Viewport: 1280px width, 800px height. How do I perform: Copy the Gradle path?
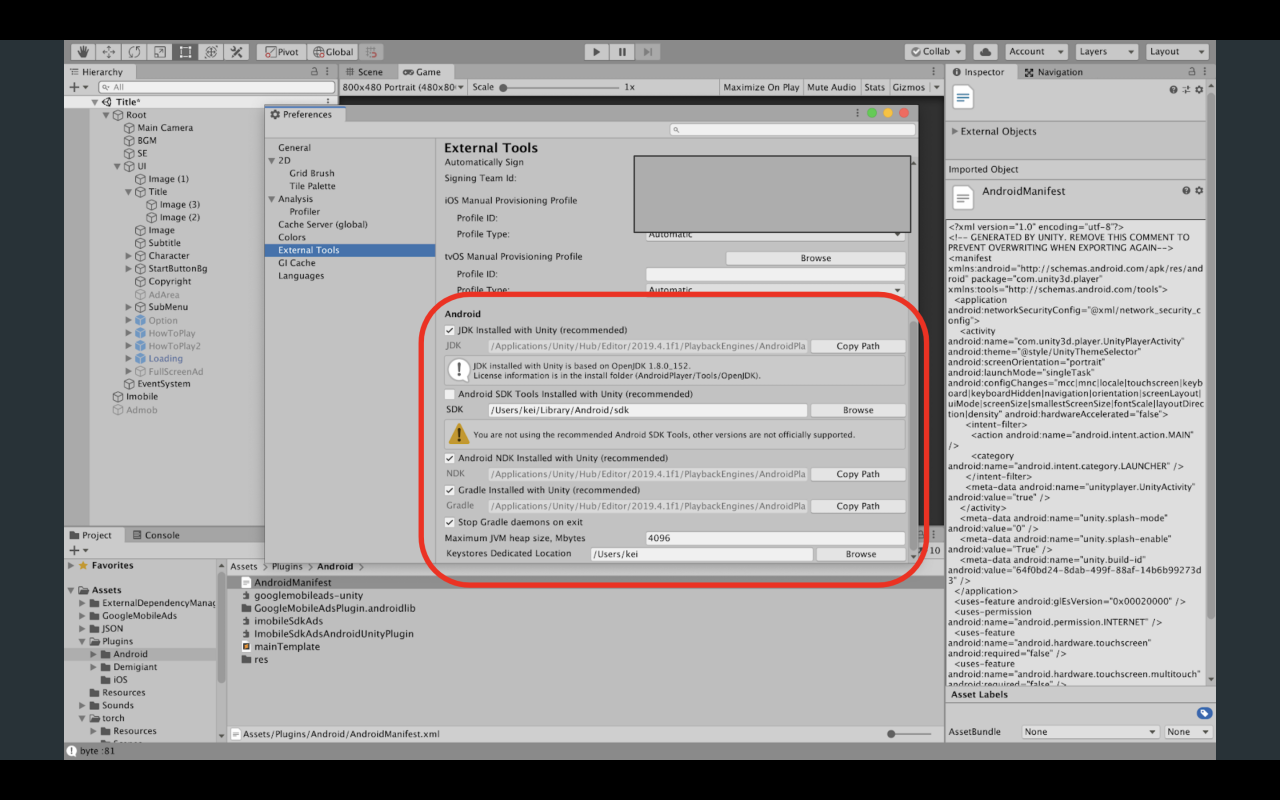click(x=858, y=506)
